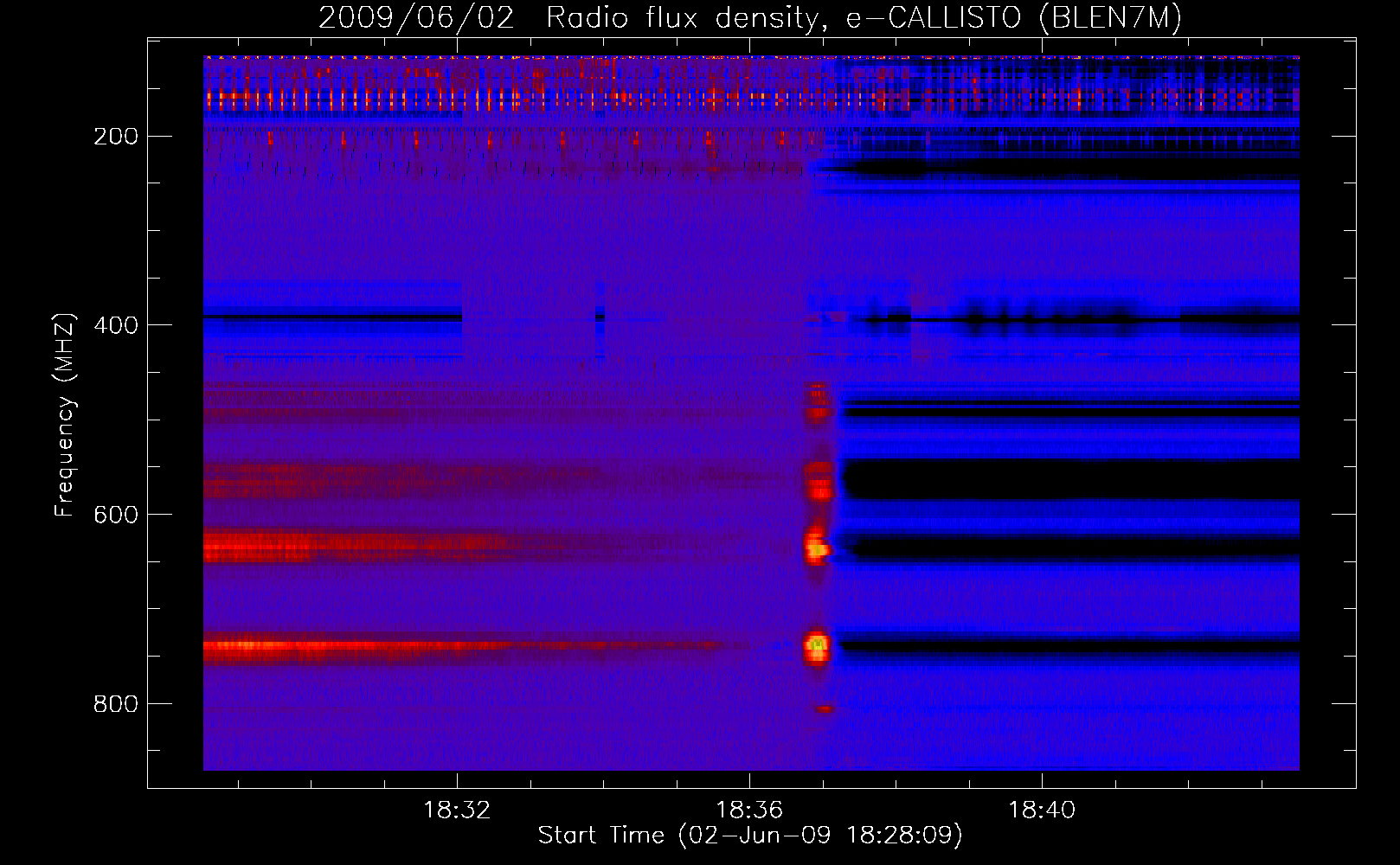Click the 18:32 time tick label
Viewport: 1400px width, 865px height.
pos(457,811)
